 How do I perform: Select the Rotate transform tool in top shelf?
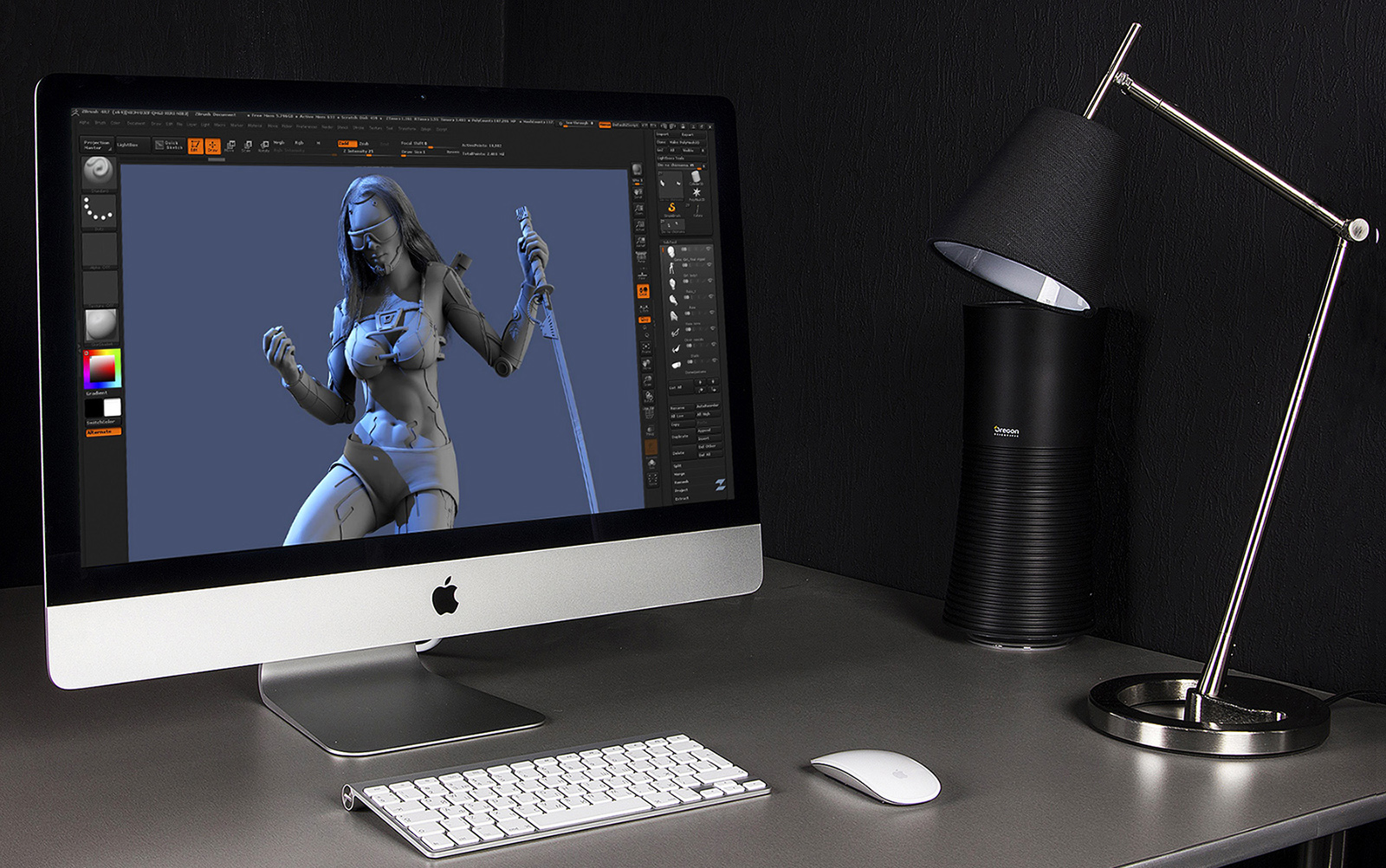(263, 146)
